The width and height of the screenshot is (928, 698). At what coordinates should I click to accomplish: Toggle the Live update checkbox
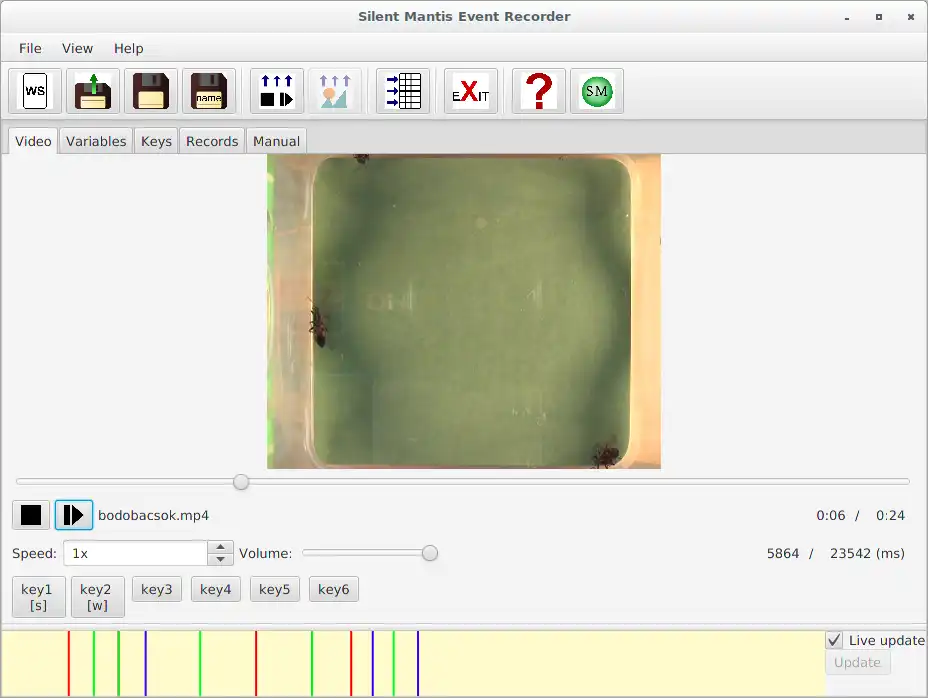click(x=834, y=640)
